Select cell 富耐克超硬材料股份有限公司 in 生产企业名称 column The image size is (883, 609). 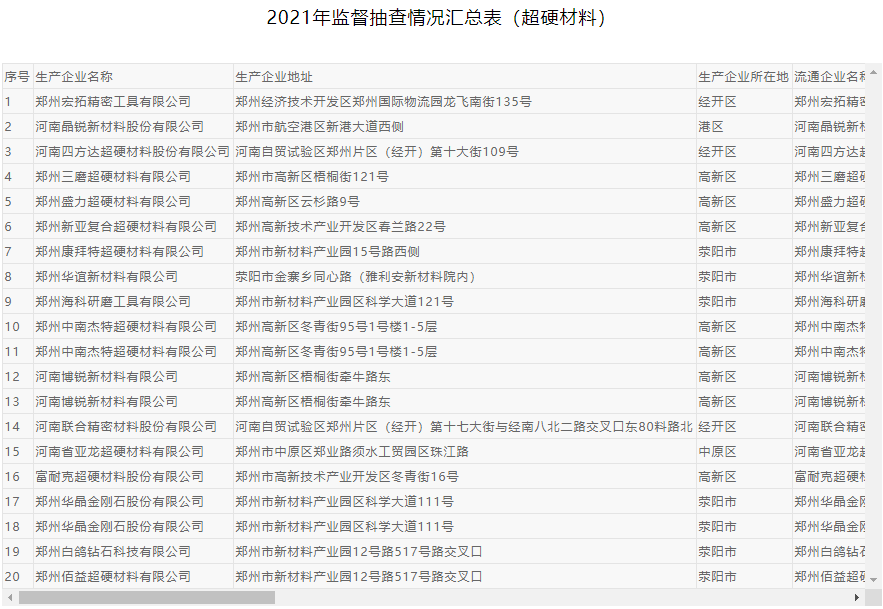coord(133,477)
